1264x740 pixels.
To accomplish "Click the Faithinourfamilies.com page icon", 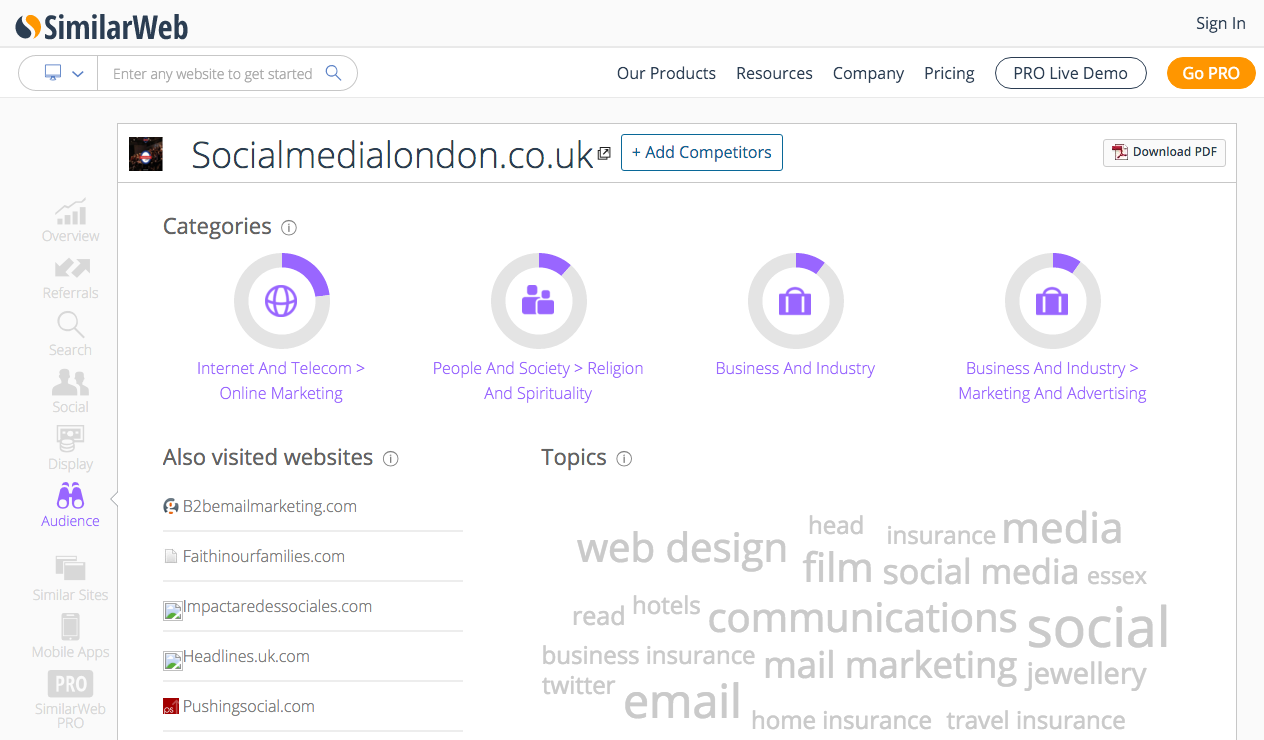I will pos(171,557).
